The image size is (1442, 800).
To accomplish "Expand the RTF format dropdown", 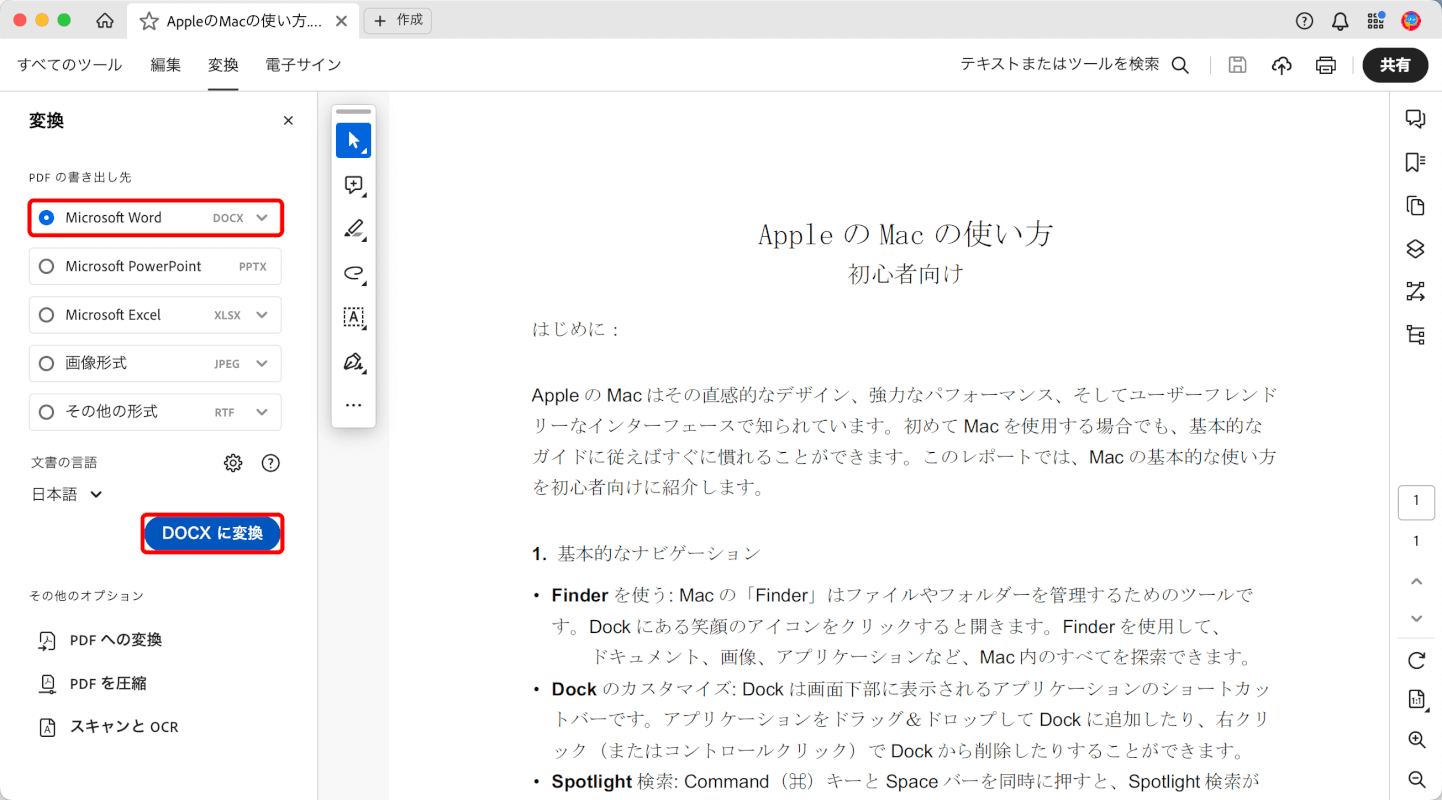I will pyautogui.click(x=262, y=412).
